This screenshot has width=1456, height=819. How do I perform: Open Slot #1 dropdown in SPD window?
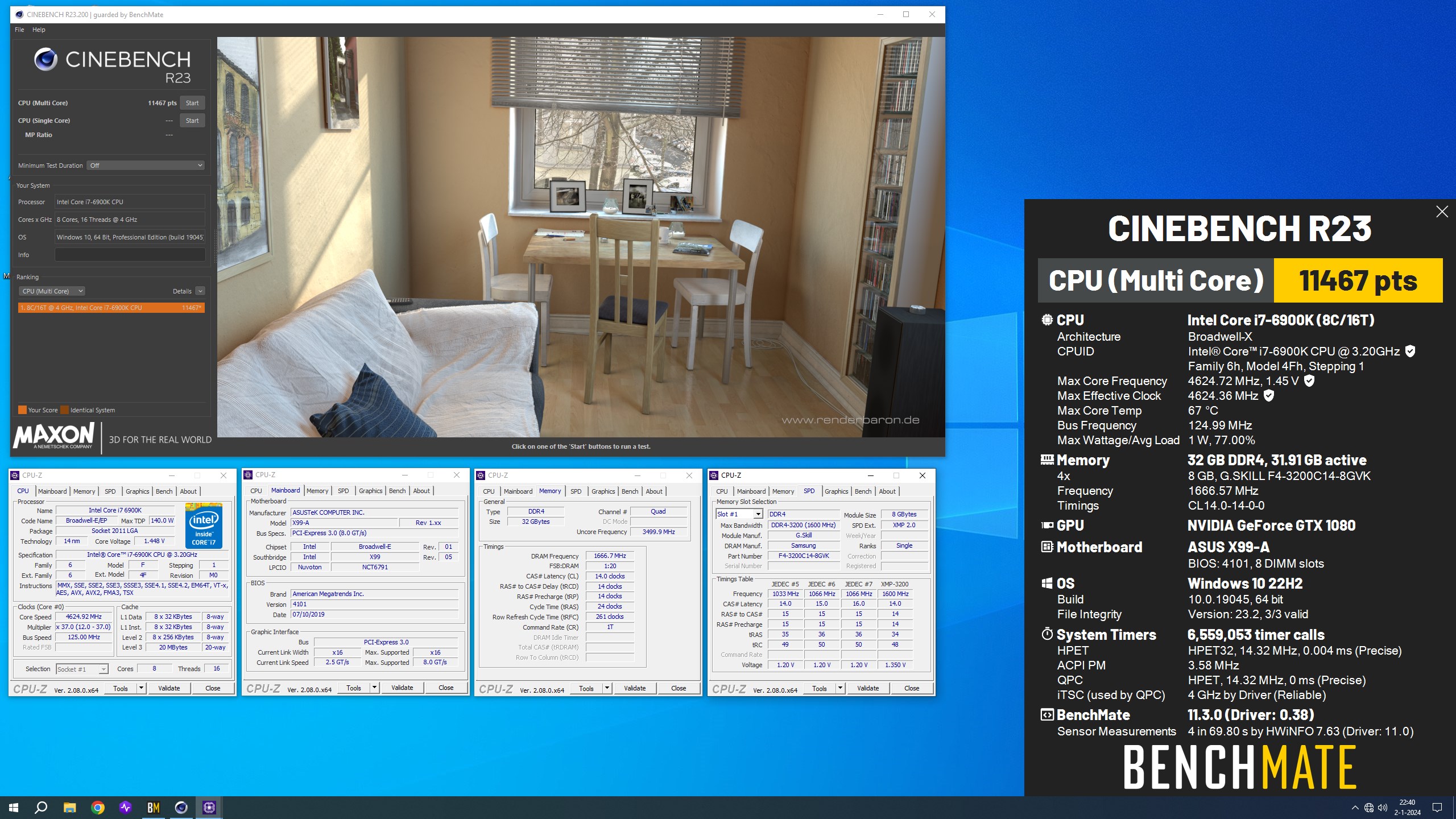(739, 514)
